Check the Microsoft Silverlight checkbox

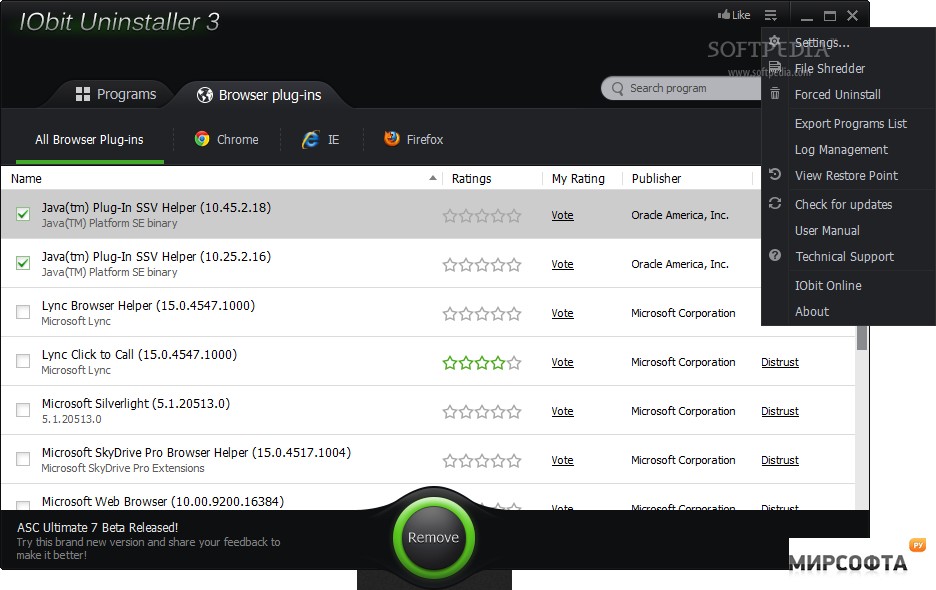tap(23, 410)
